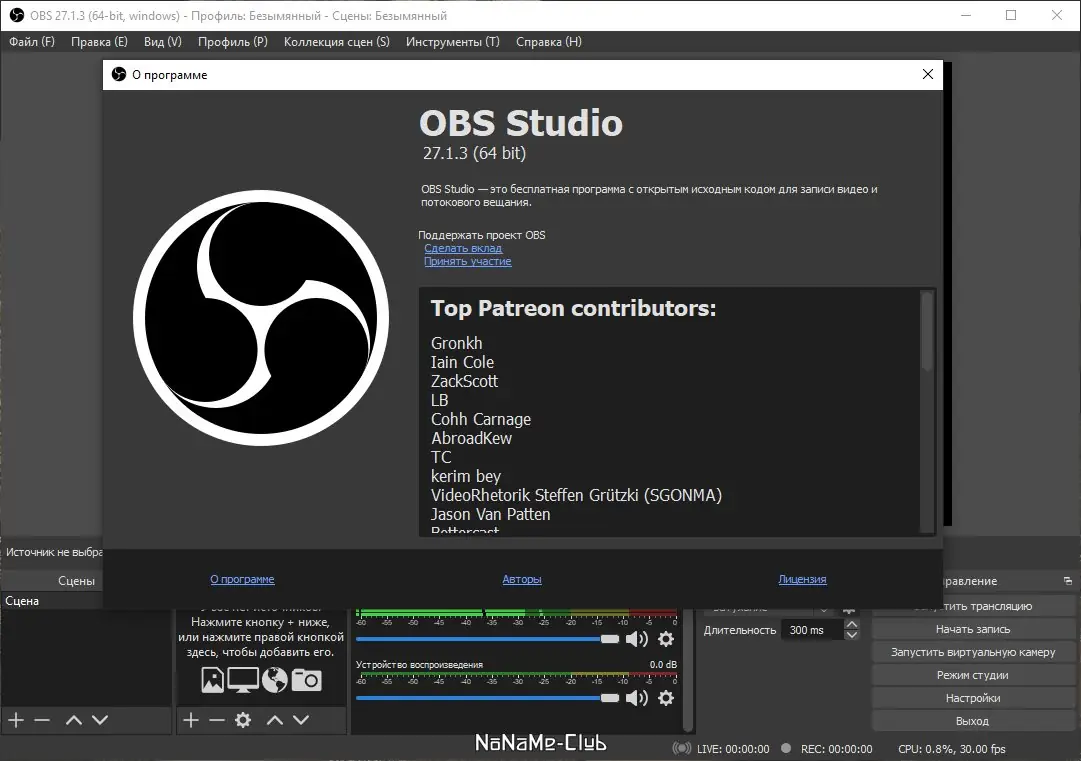Open source properties with the gear icon in the Sources panel
The width and height of the screenshot is (1081, 761).
click(x=243, y=720)
